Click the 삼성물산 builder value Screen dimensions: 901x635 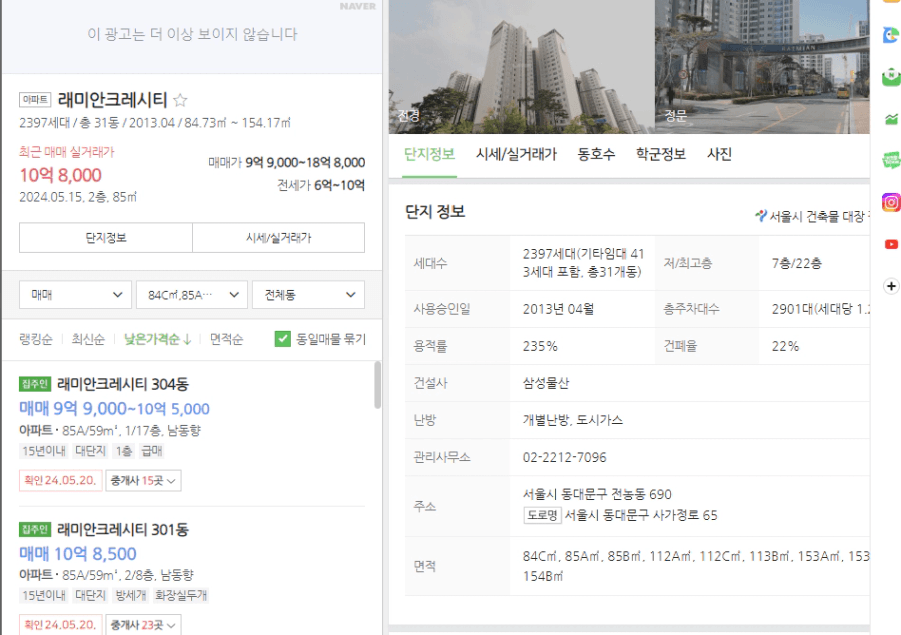[545, 383]
